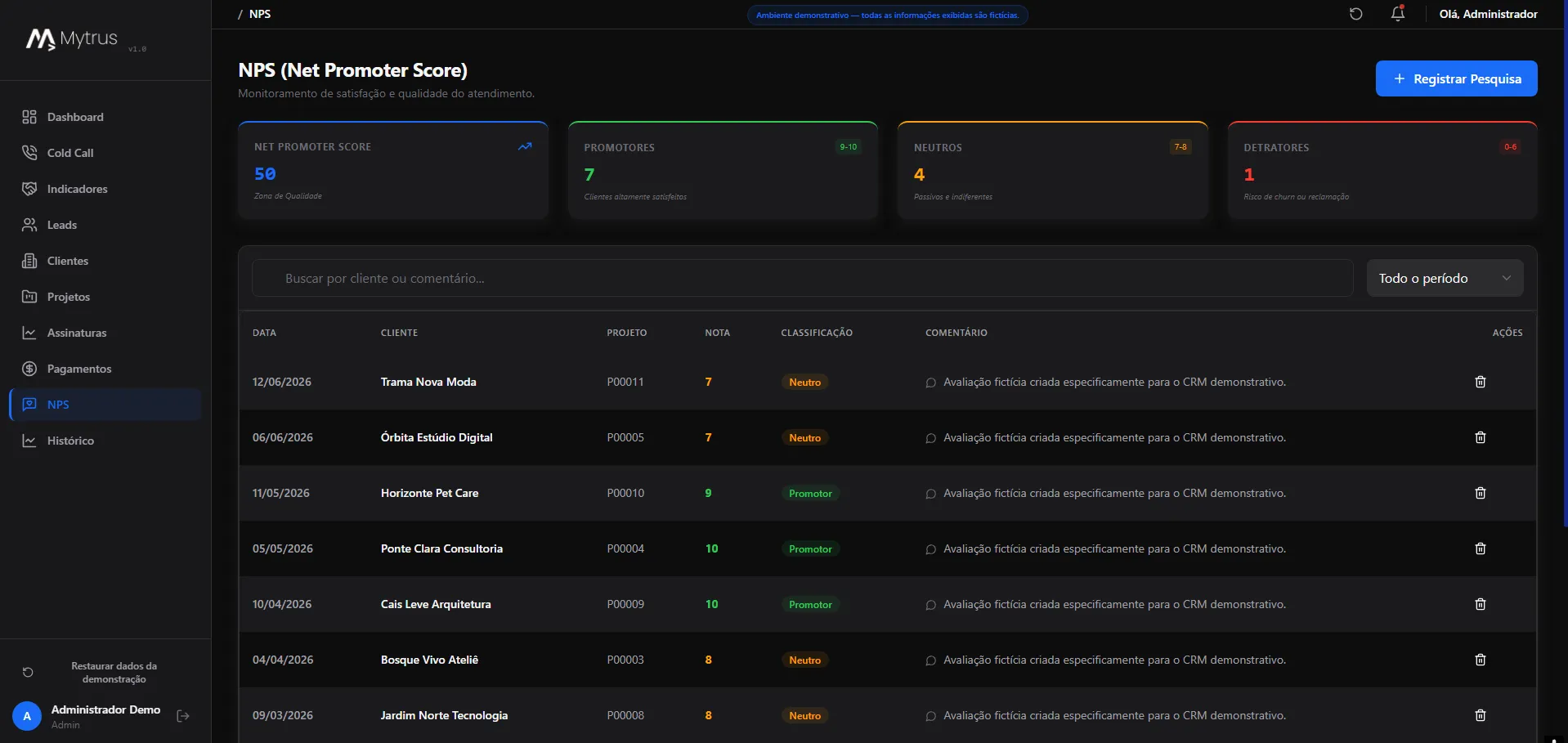
Task: Delete the Cais Leve Arquitetura survey
Action: [1480, 604]
